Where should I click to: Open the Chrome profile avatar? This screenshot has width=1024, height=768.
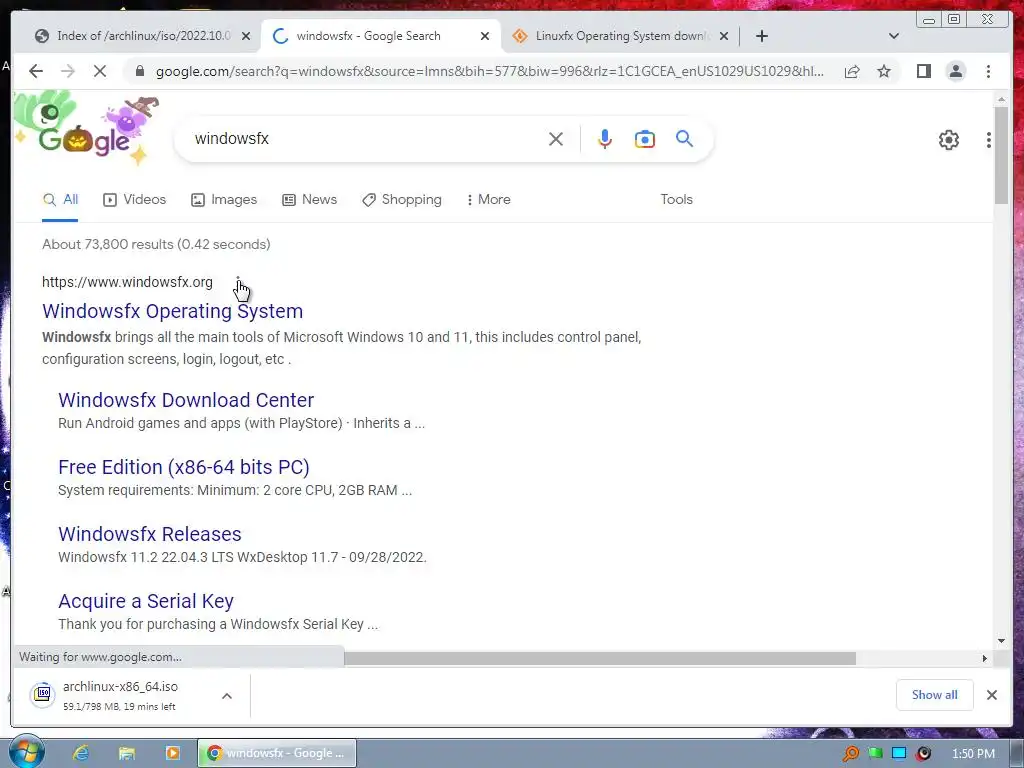pyautogui.click(x=955, y=71)
